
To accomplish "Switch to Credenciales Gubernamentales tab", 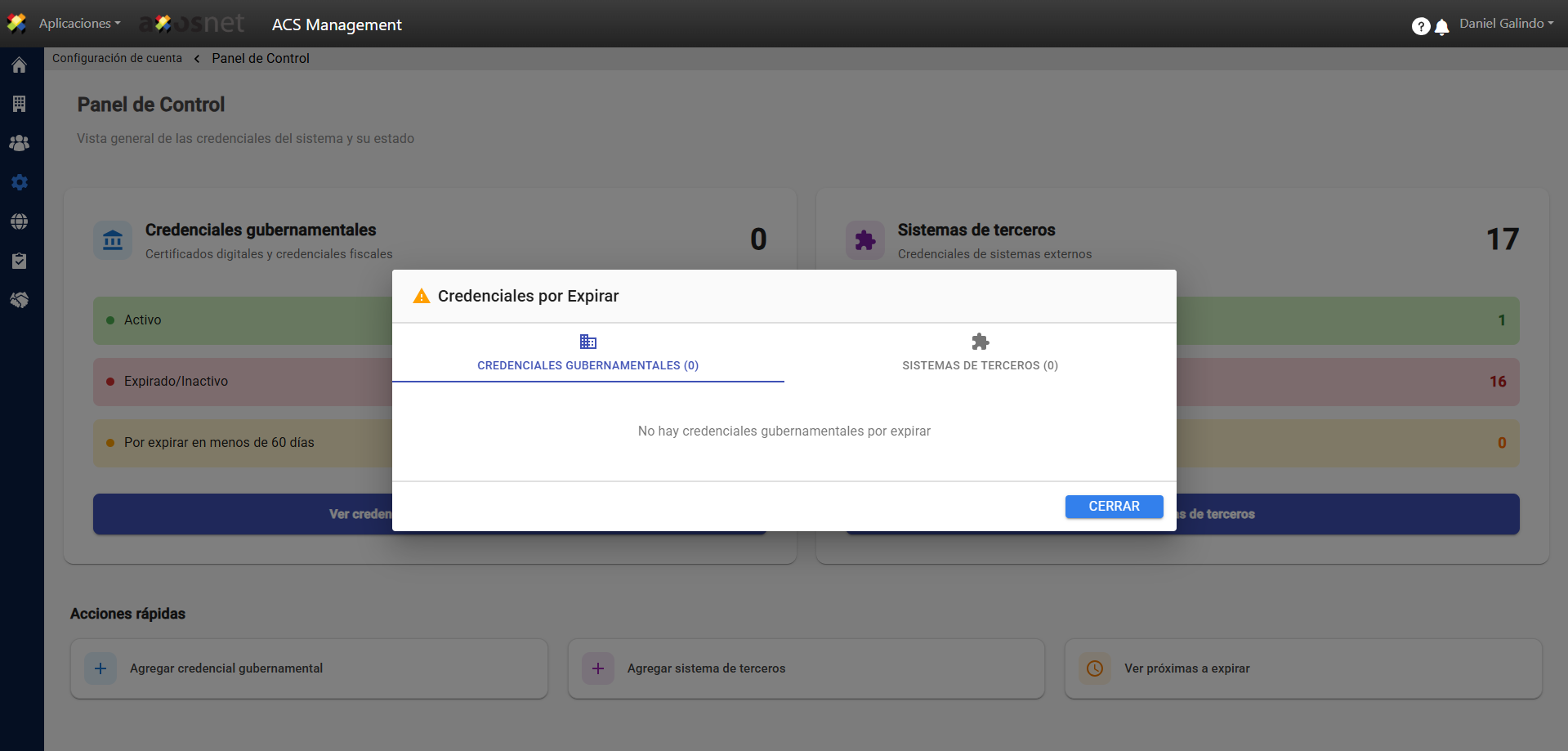I will [587, 353].
